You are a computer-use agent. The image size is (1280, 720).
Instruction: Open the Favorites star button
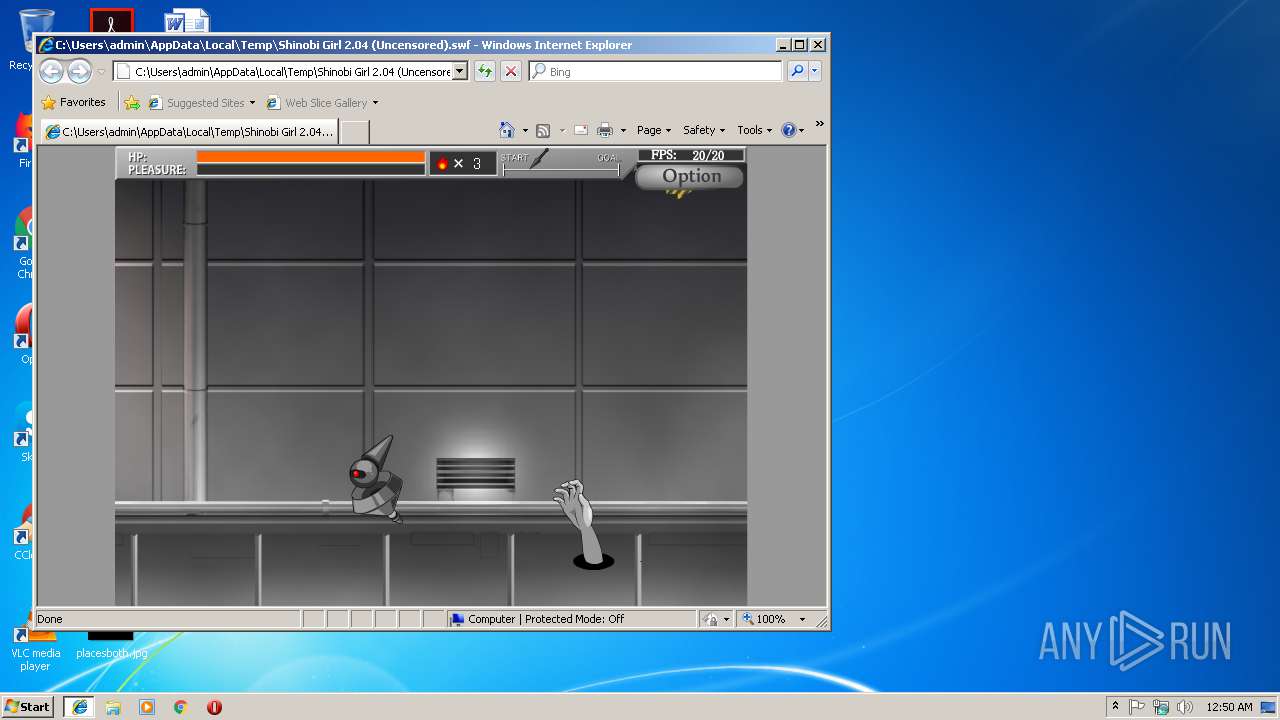pos(73,102)
